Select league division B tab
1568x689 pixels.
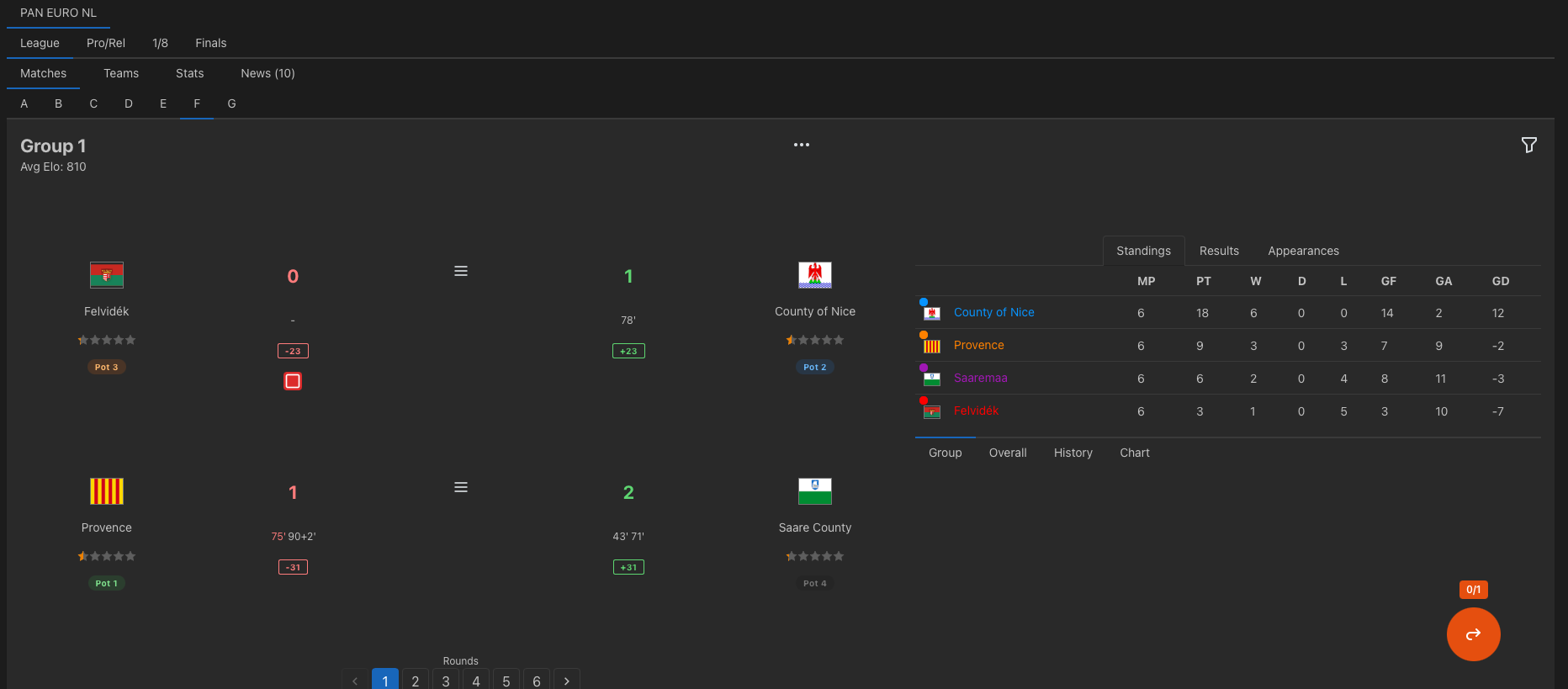pyautogui.click(x=59, y=103)
